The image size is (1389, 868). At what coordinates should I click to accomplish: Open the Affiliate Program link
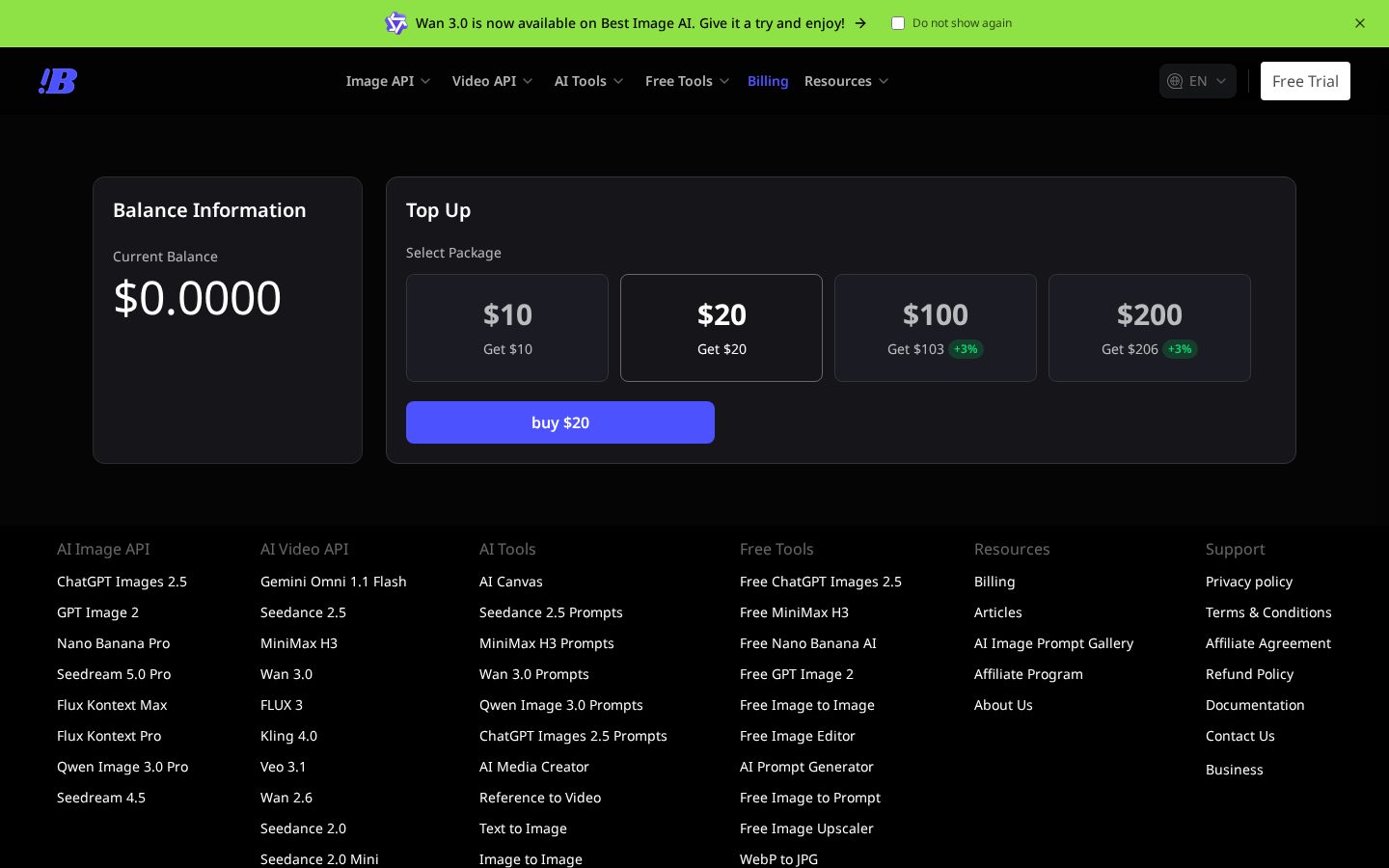(1028, 674)
